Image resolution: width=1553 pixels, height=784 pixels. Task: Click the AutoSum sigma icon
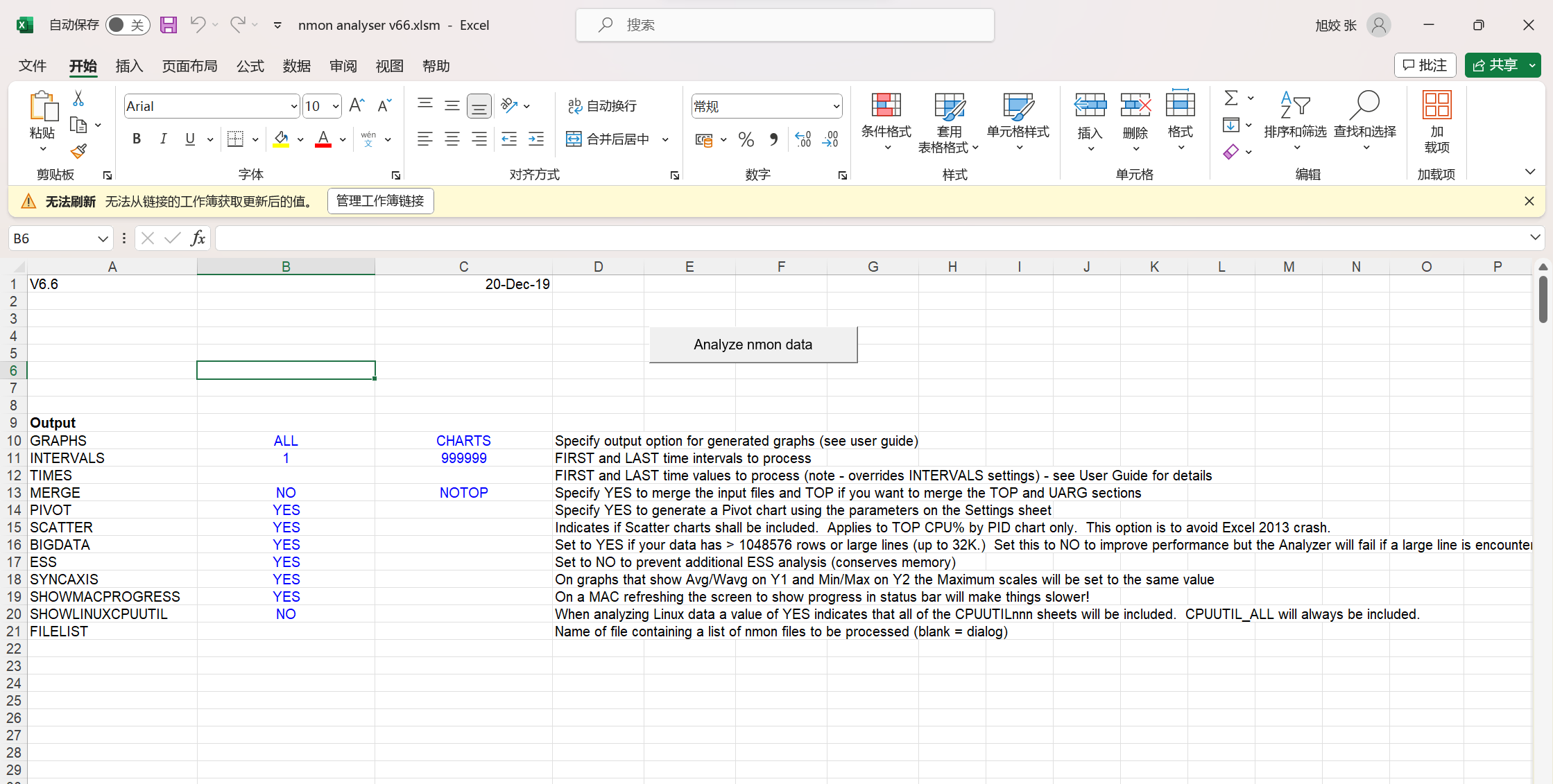pyautogui.click(x=1231, y=98)
